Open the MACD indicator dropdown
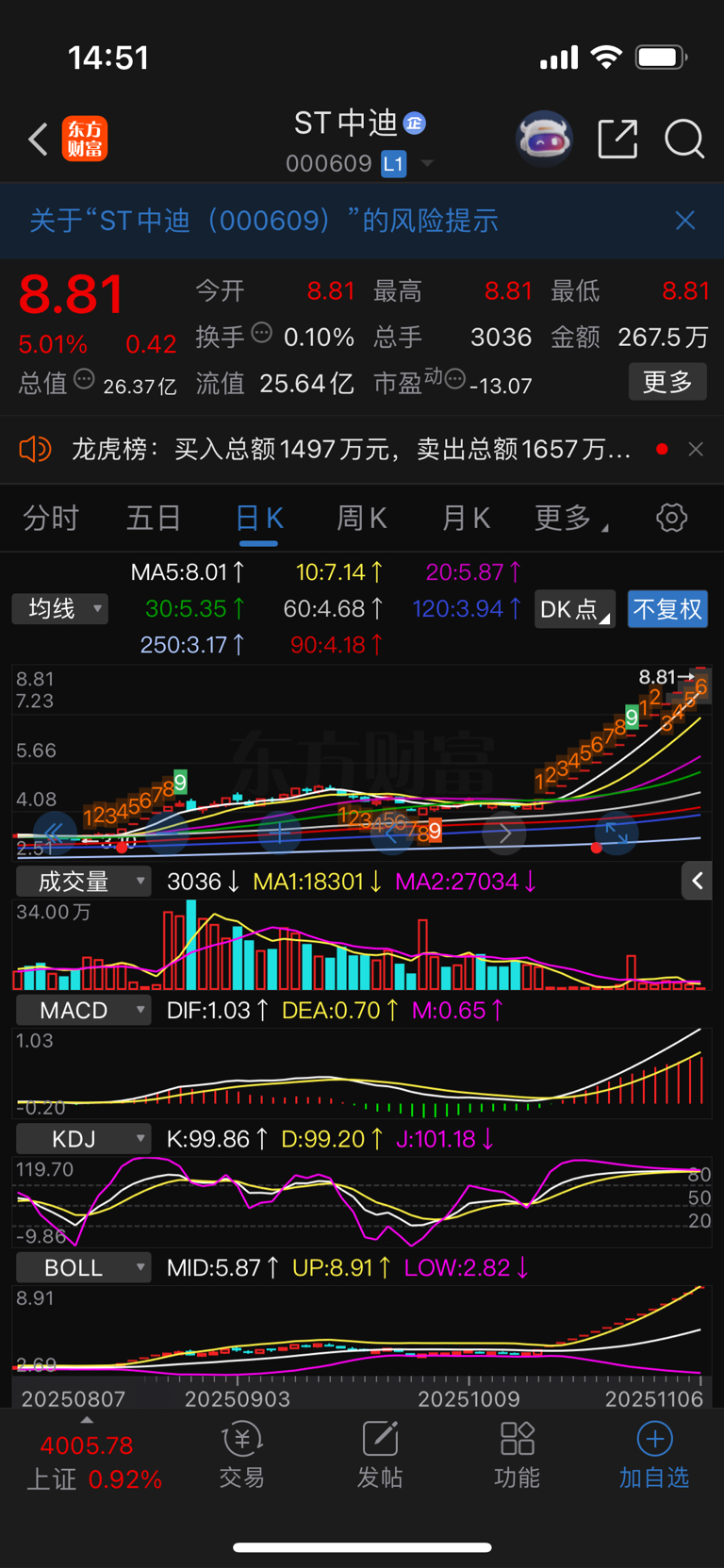 pyautogui.click(x=84, y=1010)
